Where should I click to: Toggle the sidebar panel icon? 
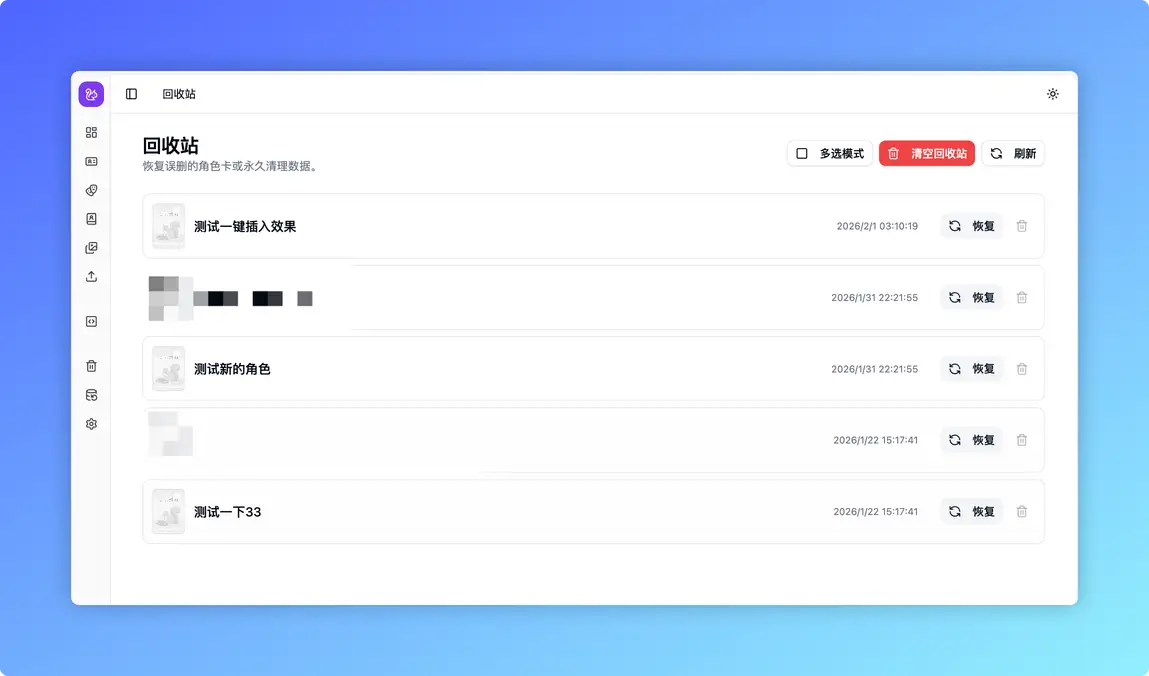pos(131,94)
